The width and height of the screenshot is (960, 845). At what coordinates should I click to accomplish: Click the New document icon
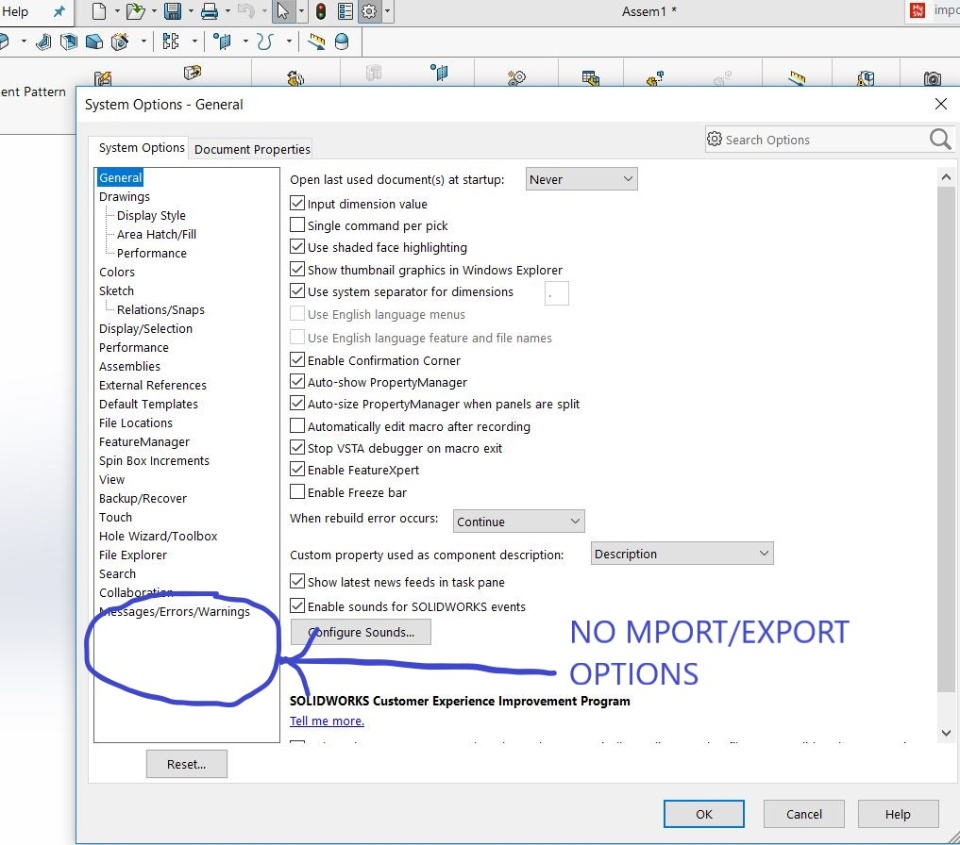pyautogui.click(x=99, y=11)
